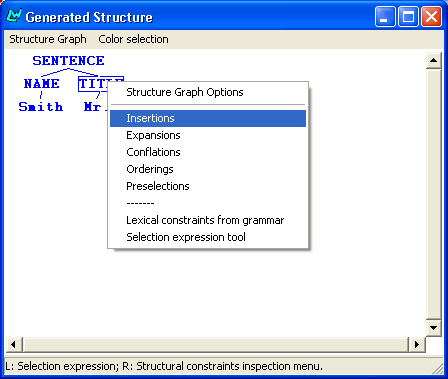
Task: Select Insertions from the context menu
Action: coord(208,118)
